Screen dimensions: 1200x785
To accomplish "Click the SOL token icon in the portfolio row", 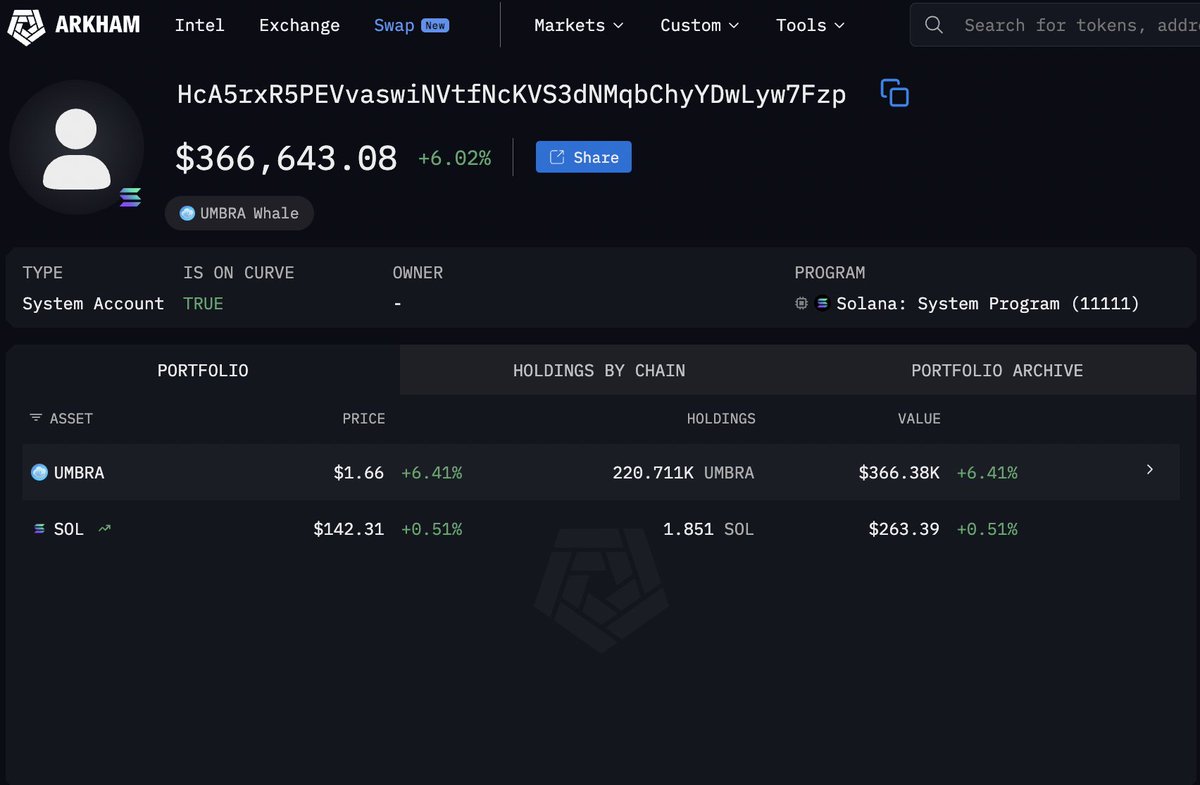I will coord(40,529).
